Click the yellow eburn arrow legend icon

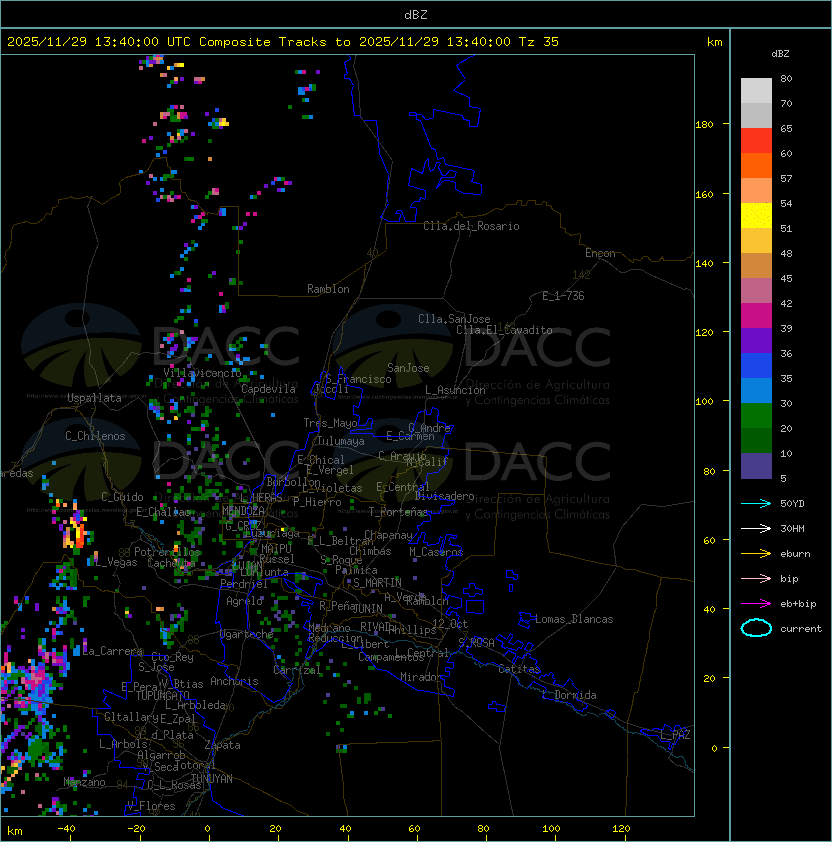click(756, 554)
